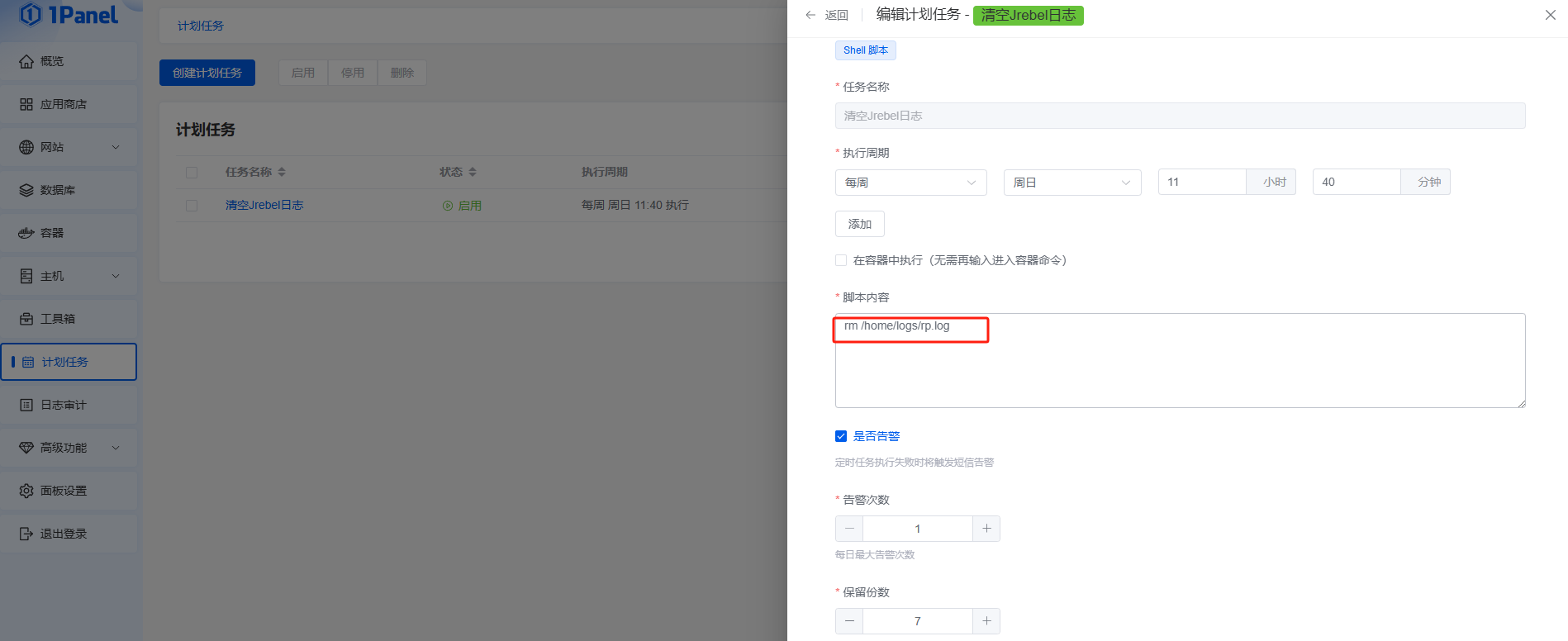Increase 告警次数 with plus button
Screen dimensions: 1568x641
pyautogui.click(x=986, y=529)
